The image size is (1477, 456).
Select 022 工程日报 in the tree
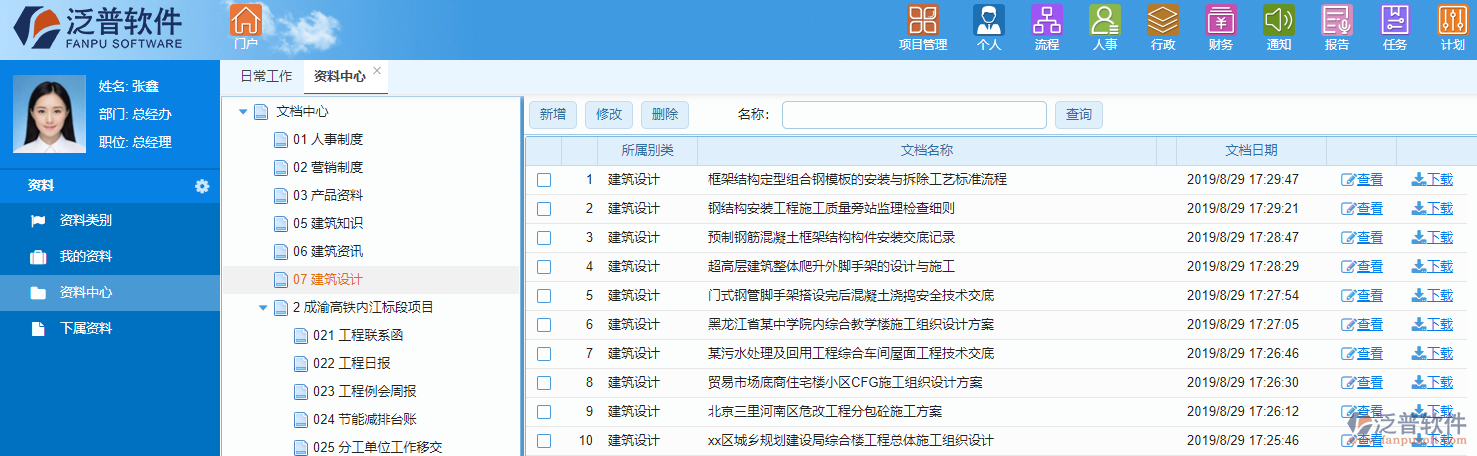352,364
